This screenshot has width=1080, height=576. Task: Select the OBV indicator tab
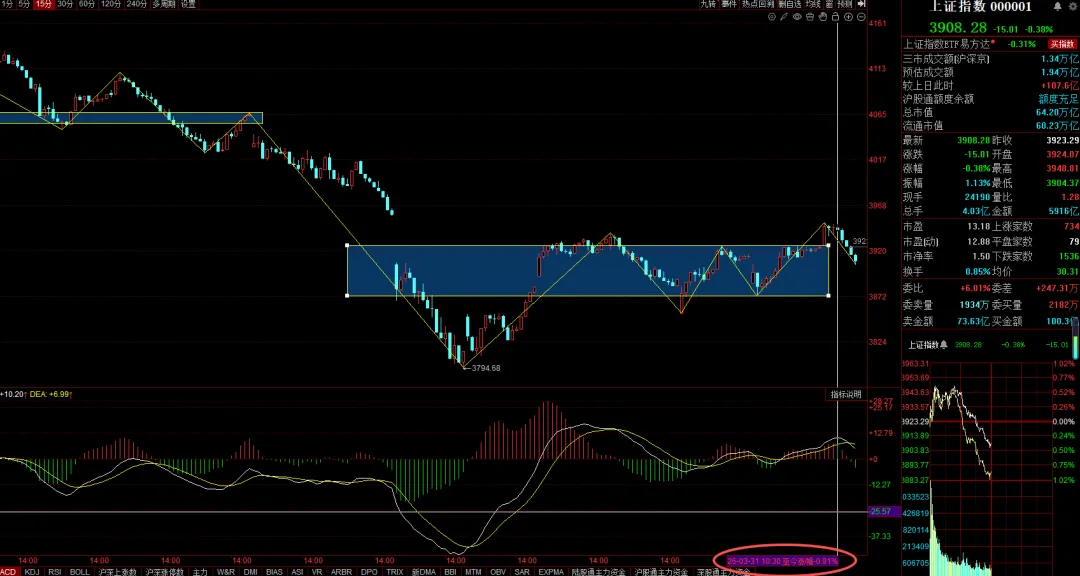click(x=498, y=571)
